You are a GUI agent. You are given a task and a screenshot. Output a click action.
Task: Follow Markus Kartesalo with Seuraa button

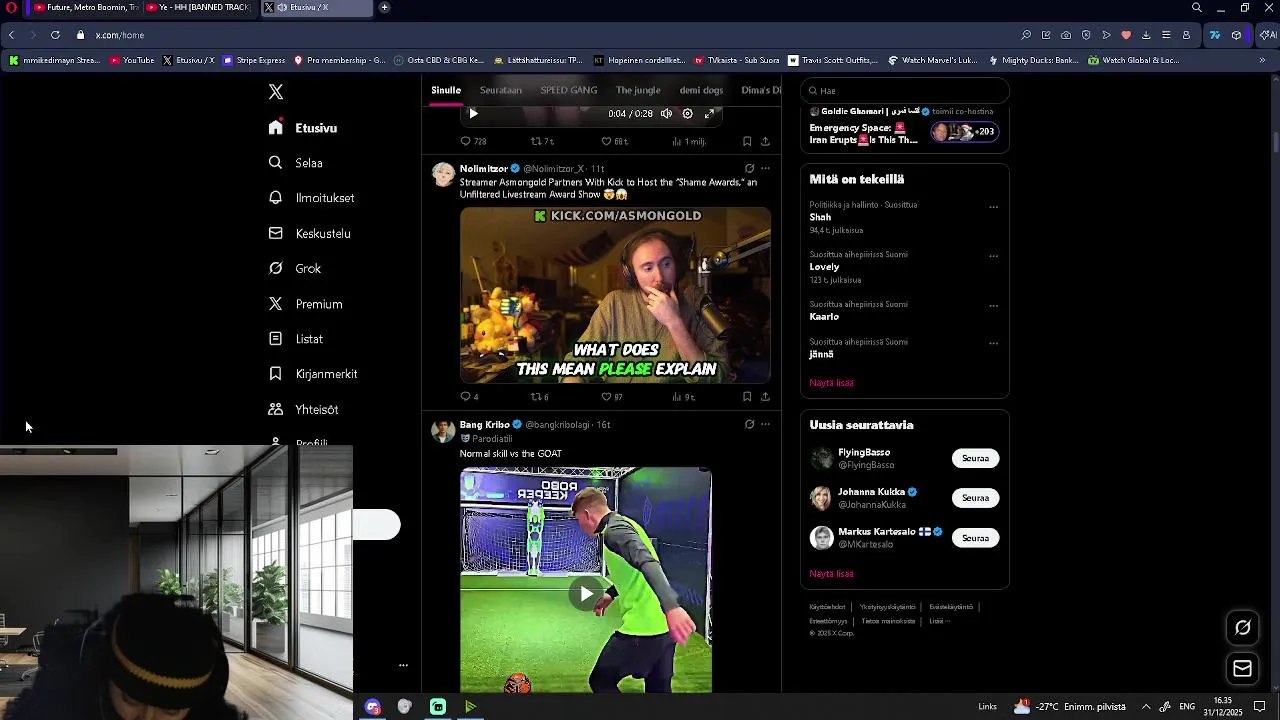tap(975, 538)
